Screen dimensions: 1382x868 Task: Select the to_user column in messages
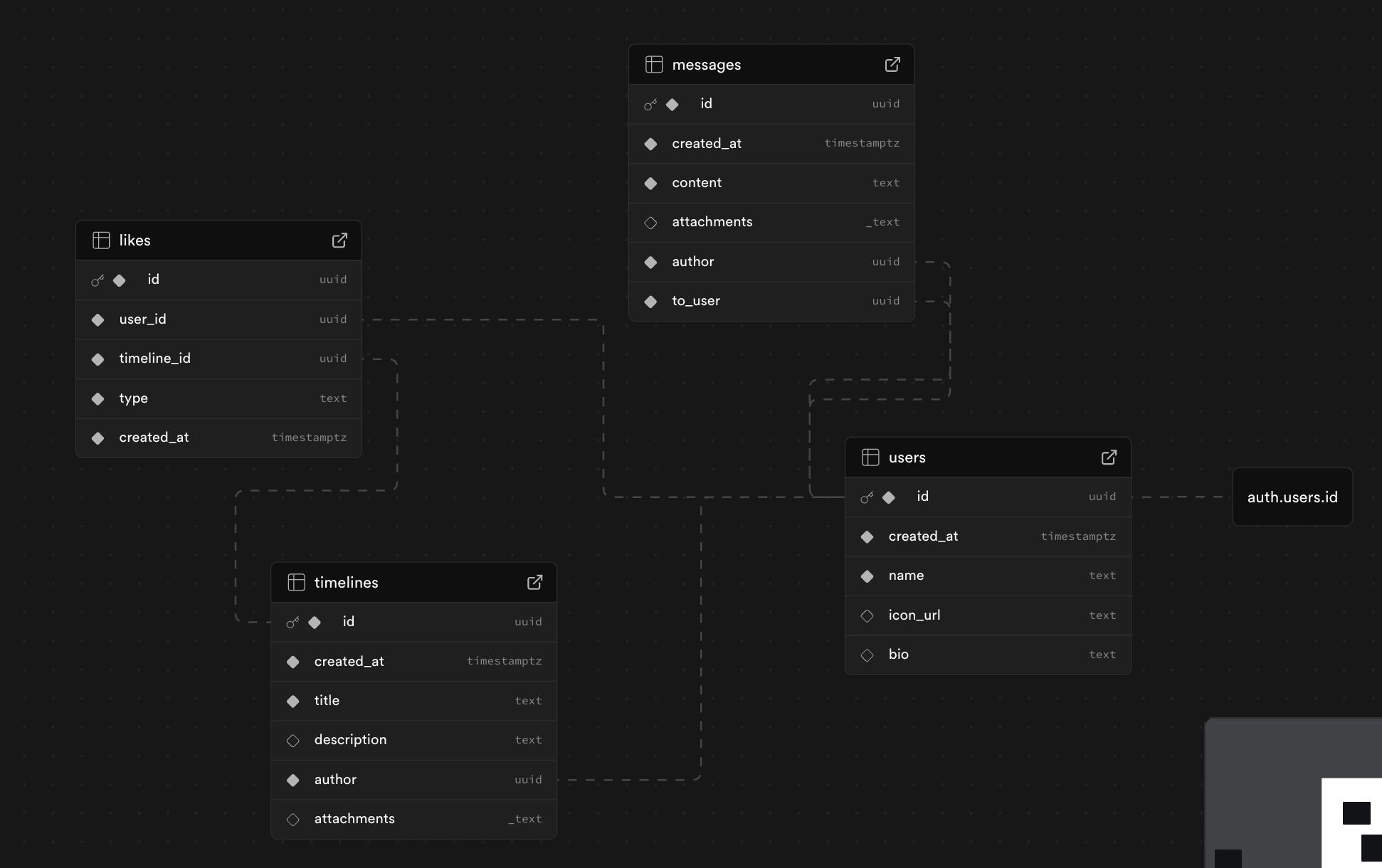pyautogui.click(x=696, y=301)
